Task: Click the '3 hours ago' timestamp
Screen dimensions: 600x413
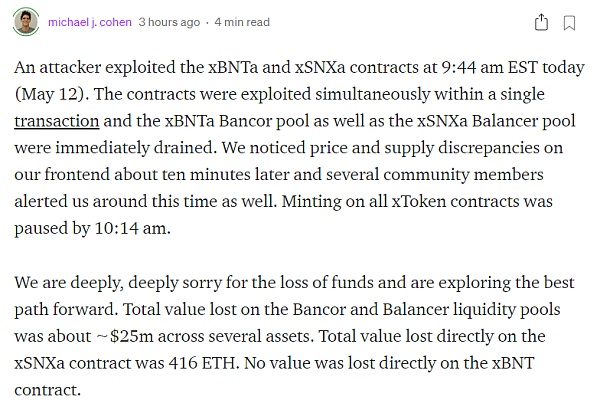Action: pyautogui.click(x=169, y=22)
